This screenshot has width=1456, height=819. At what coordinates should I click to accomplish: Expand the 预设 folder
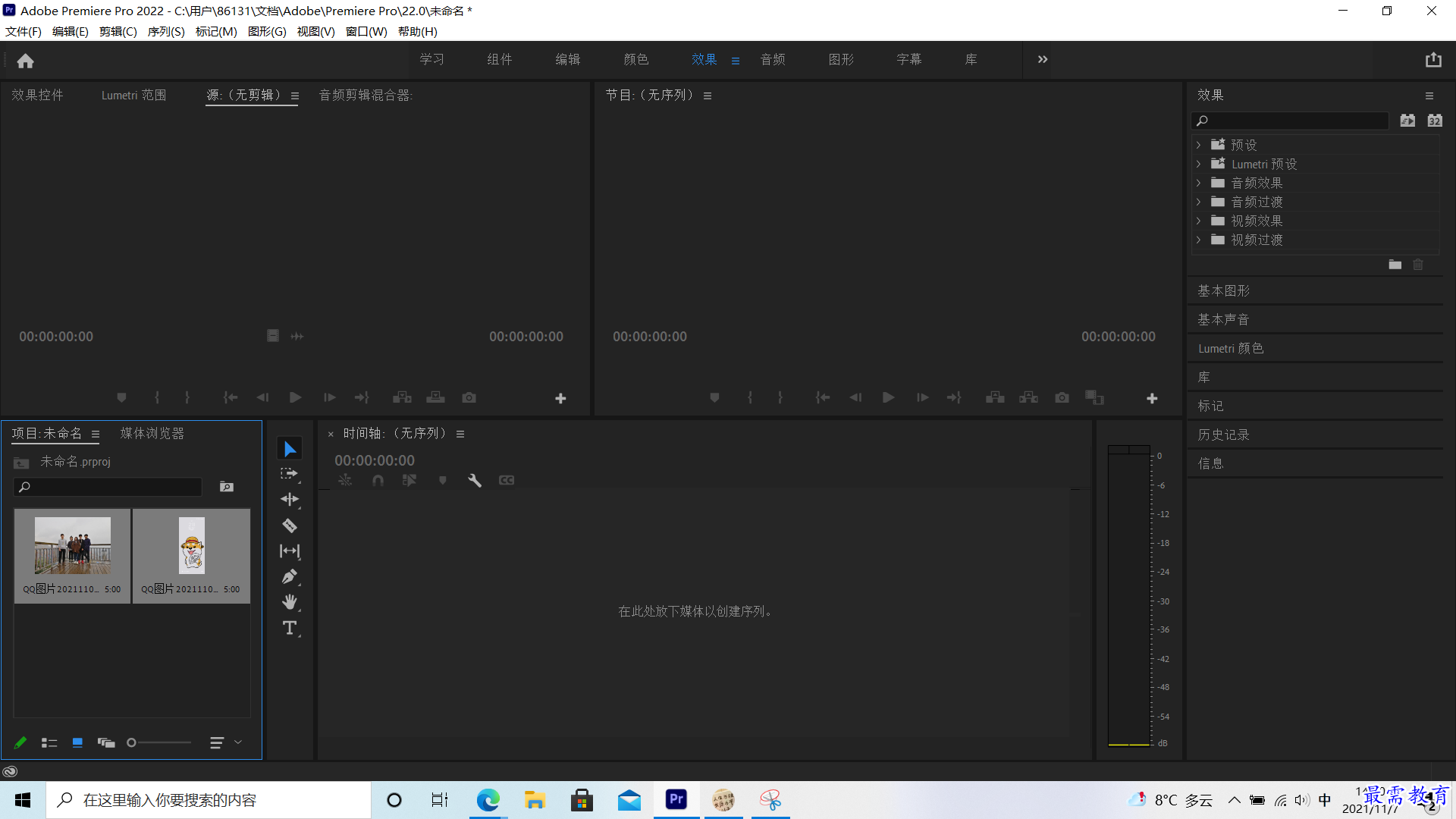coord(1199,145)
